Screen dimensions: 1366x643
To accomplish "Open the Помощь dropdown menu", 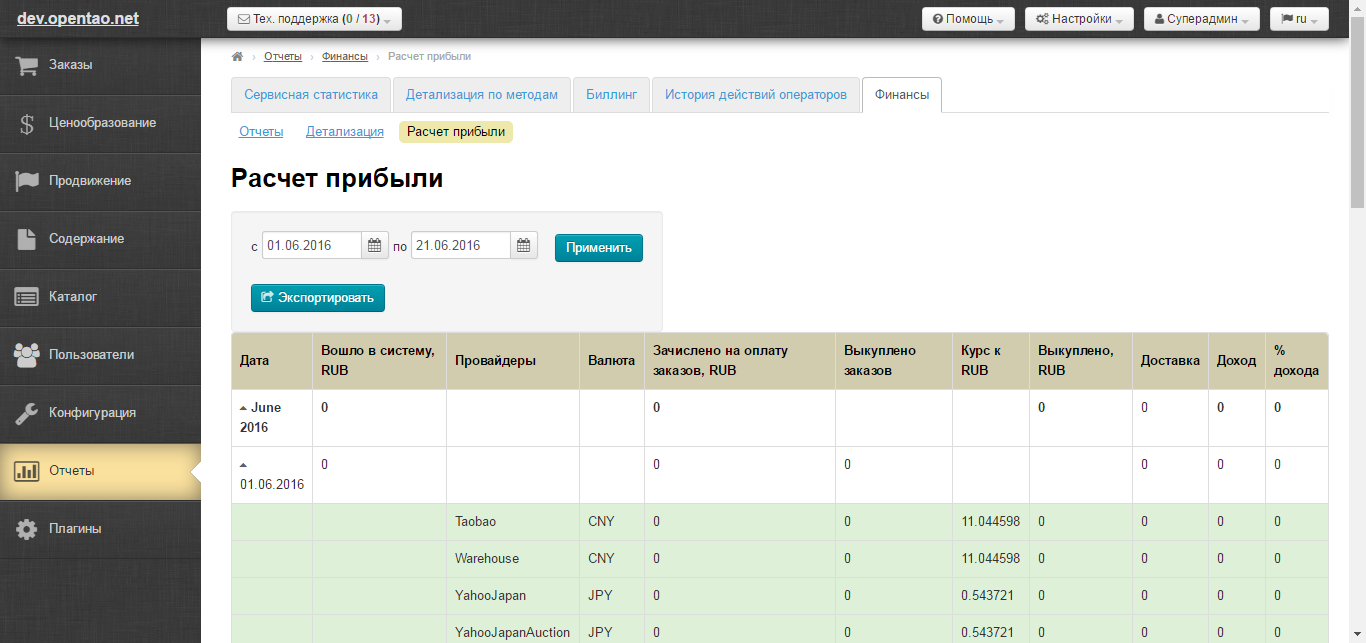I will (968, 19).
